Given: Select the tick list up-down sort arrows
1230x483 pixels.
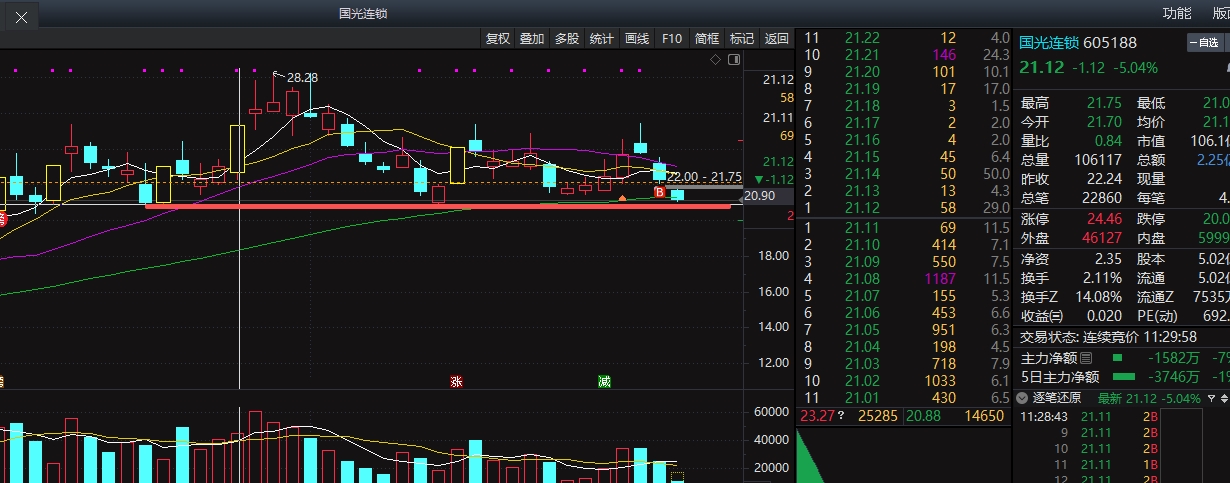Looking at the screenshot, I should click(x=1225, y=398).
